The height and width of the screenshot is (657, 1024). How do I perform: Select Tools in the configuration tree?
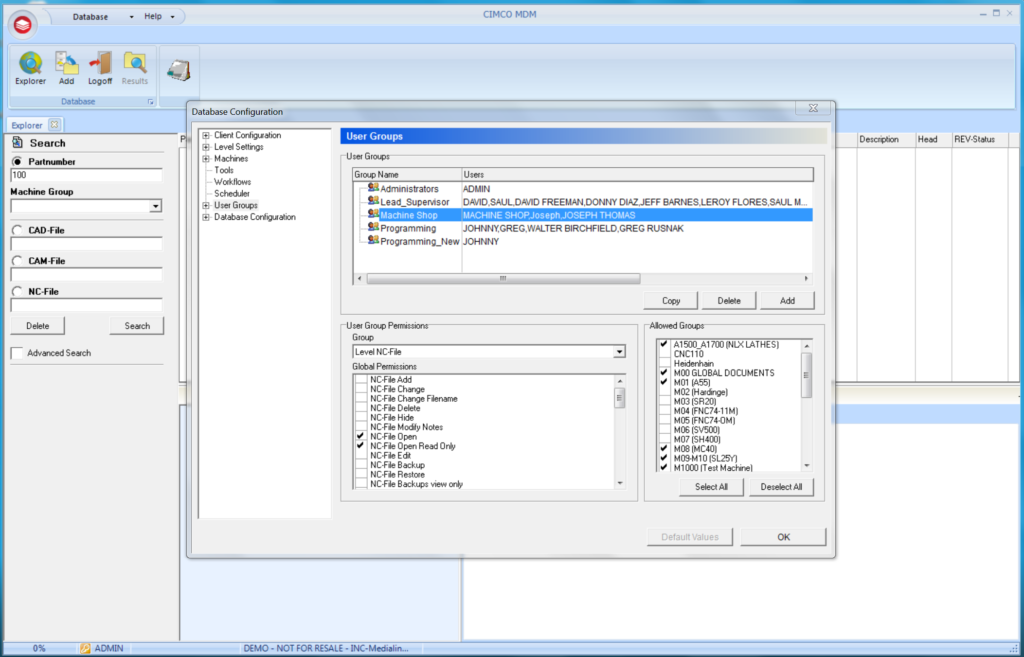pos(224,170)
